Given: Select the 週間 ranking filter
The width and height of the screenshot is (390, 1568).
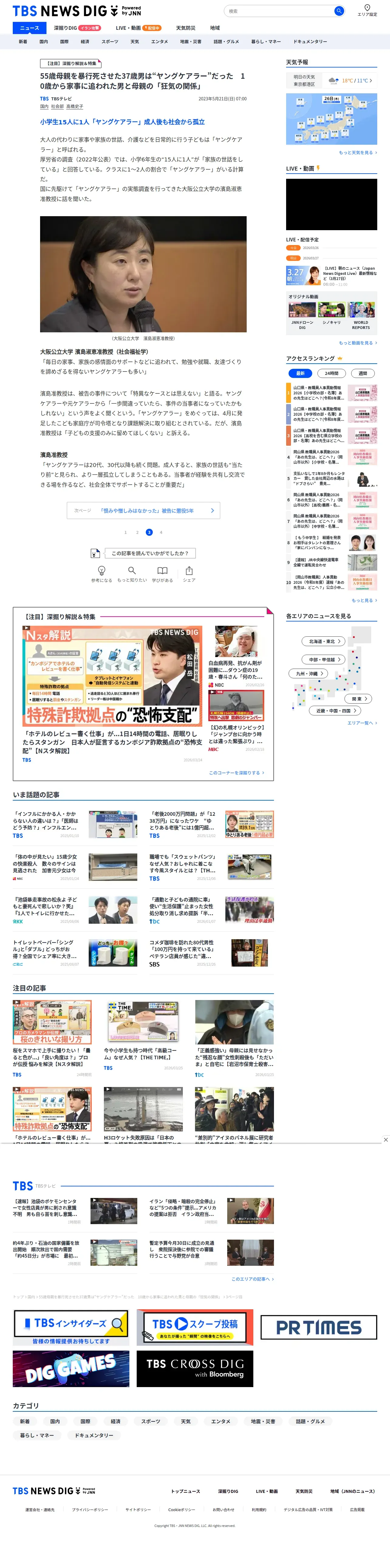Looking at the screenshot, I should pos(363,373).
